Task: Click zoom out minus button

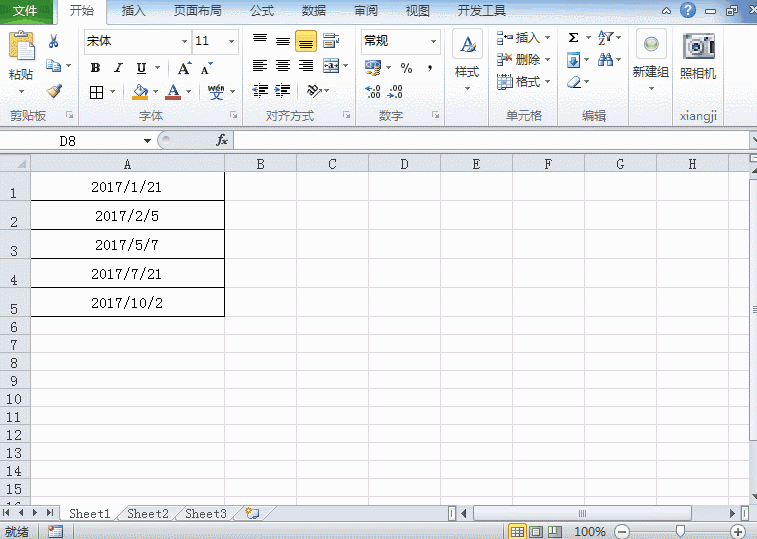Action: (622, 532)
